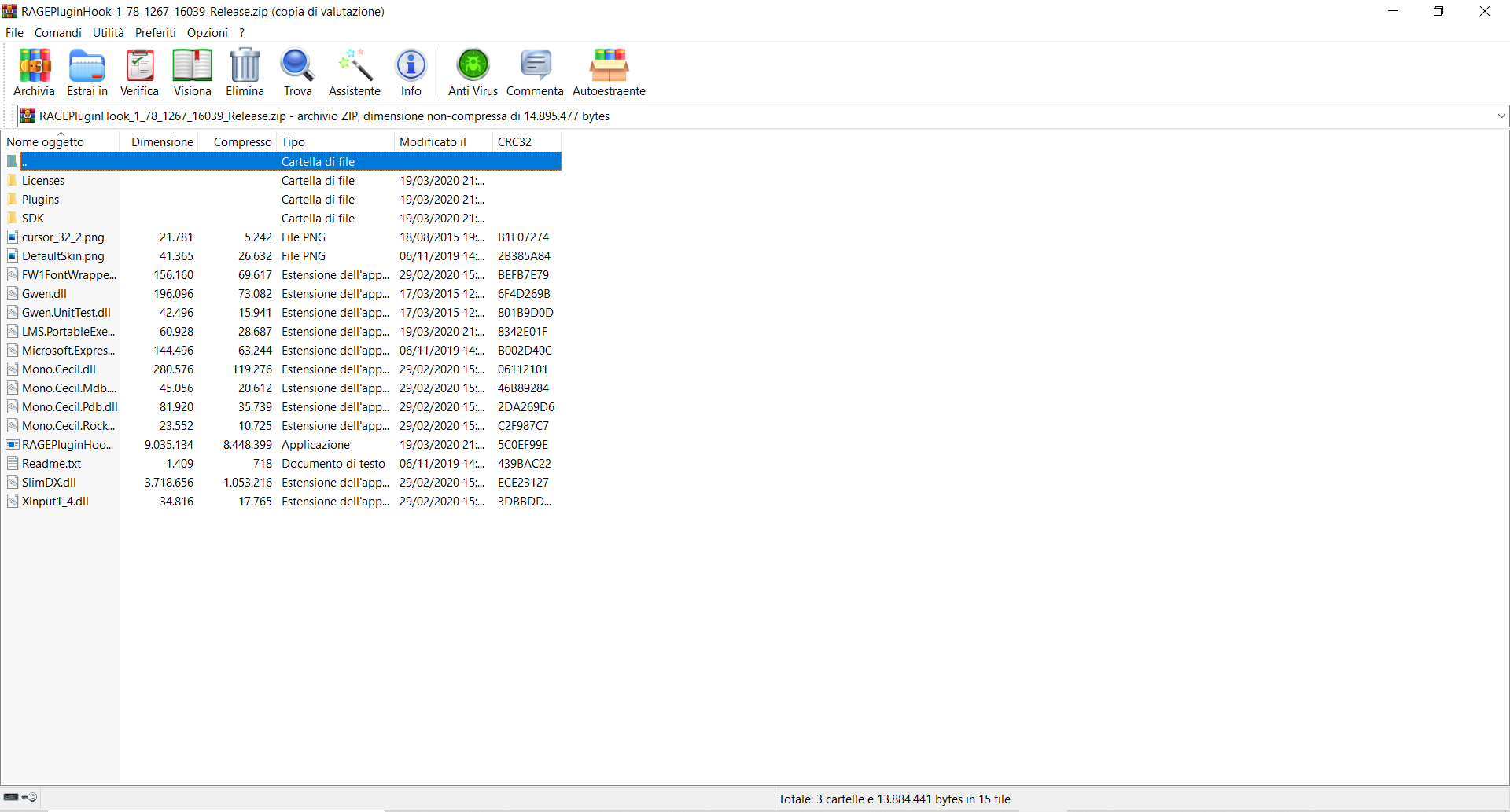1510x812 pixels.
Task: Click the Estrai in toolbar icon
Action: point(87,65)
